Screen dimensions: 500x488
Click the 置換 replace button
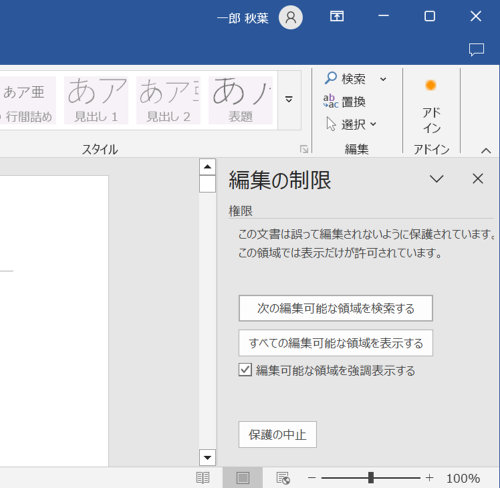pyautogui.click(x=344, y=101)
